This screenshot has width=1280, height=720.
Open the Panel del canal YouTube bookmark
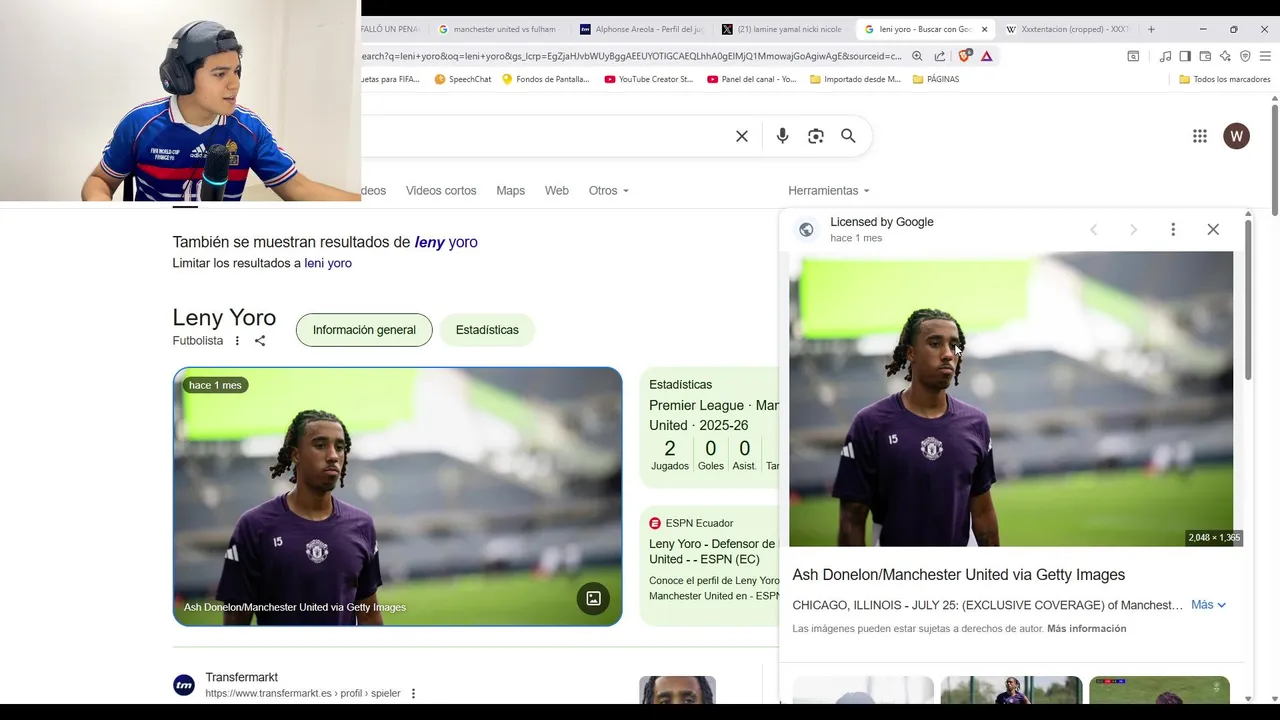[x=752, y=79]
